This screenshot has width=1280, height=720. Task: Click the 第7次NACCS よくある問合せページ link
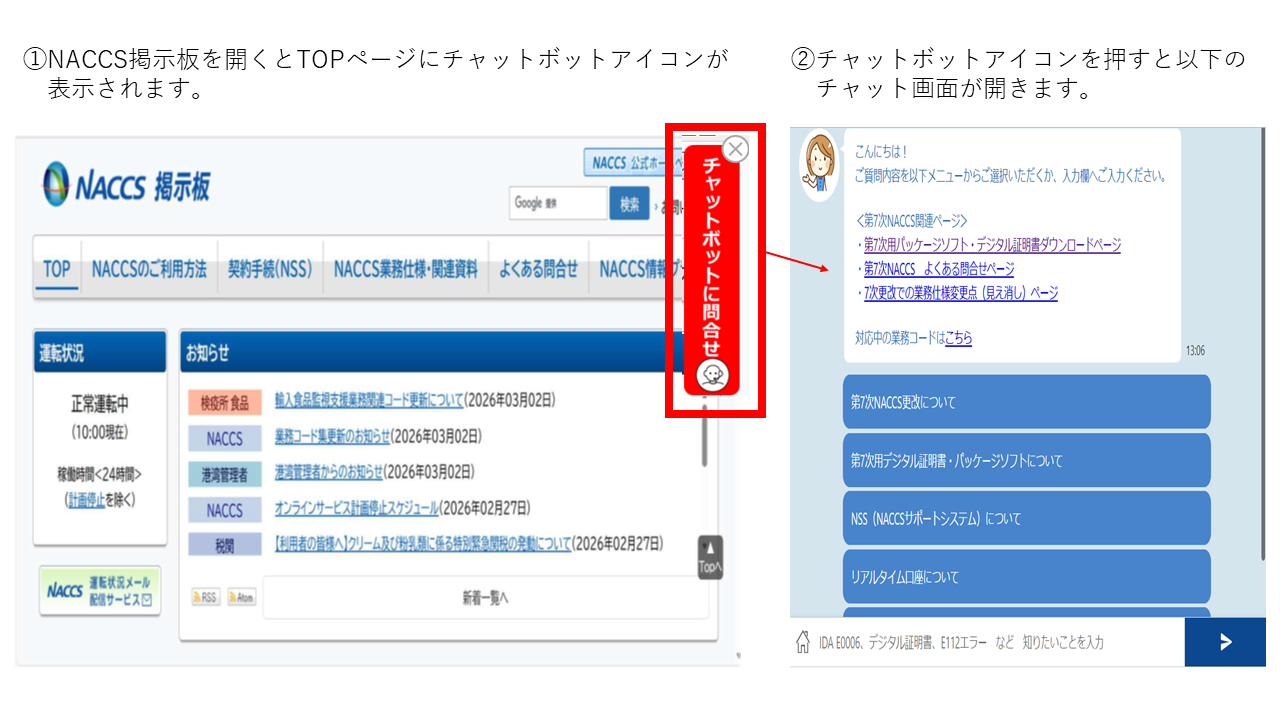[939, 269]
